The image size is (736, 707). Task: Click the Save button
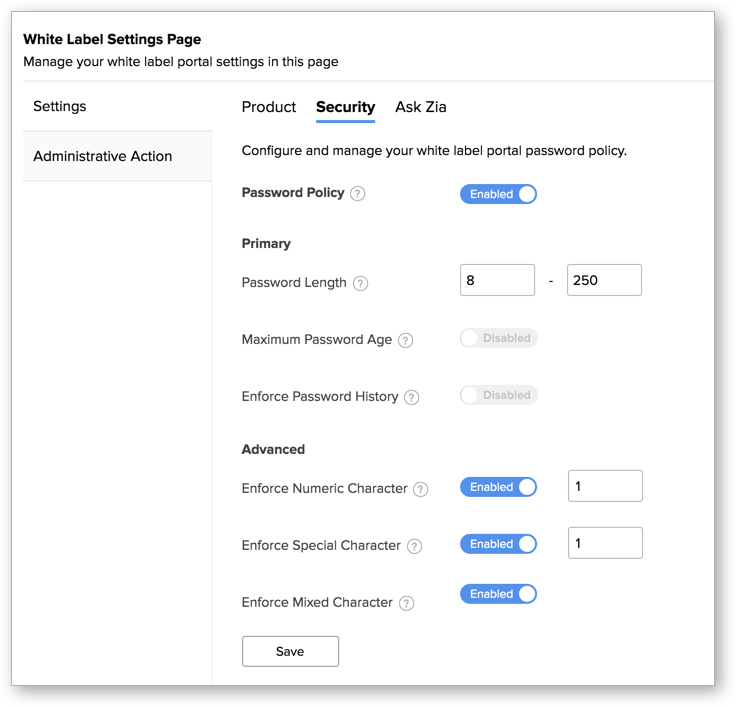click(x=290, y=651)
